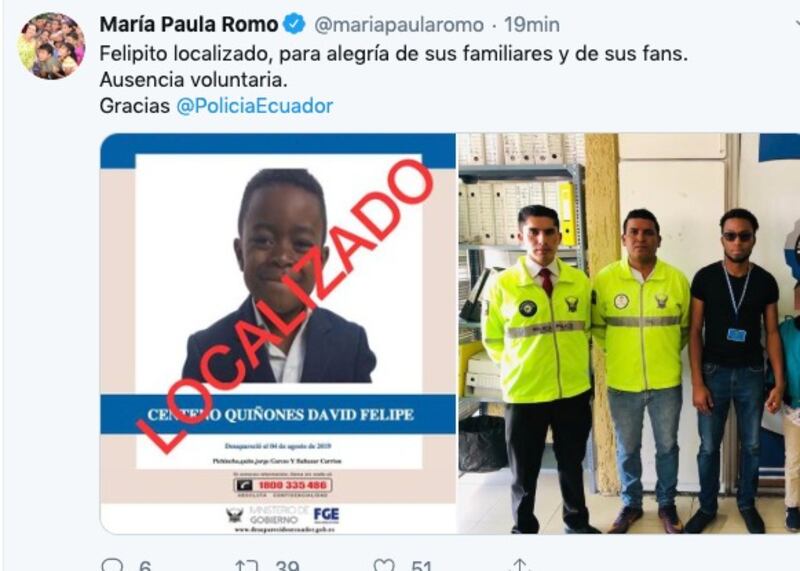Like the tweet with the heart icon
The height and width of the screenshot is (571, 800).
384,565
